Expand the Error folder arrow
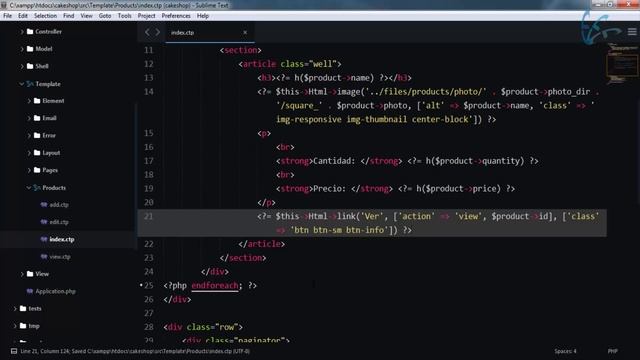This screenshot has width=640, height=360. pyautogui.click(x=29, y=136)
